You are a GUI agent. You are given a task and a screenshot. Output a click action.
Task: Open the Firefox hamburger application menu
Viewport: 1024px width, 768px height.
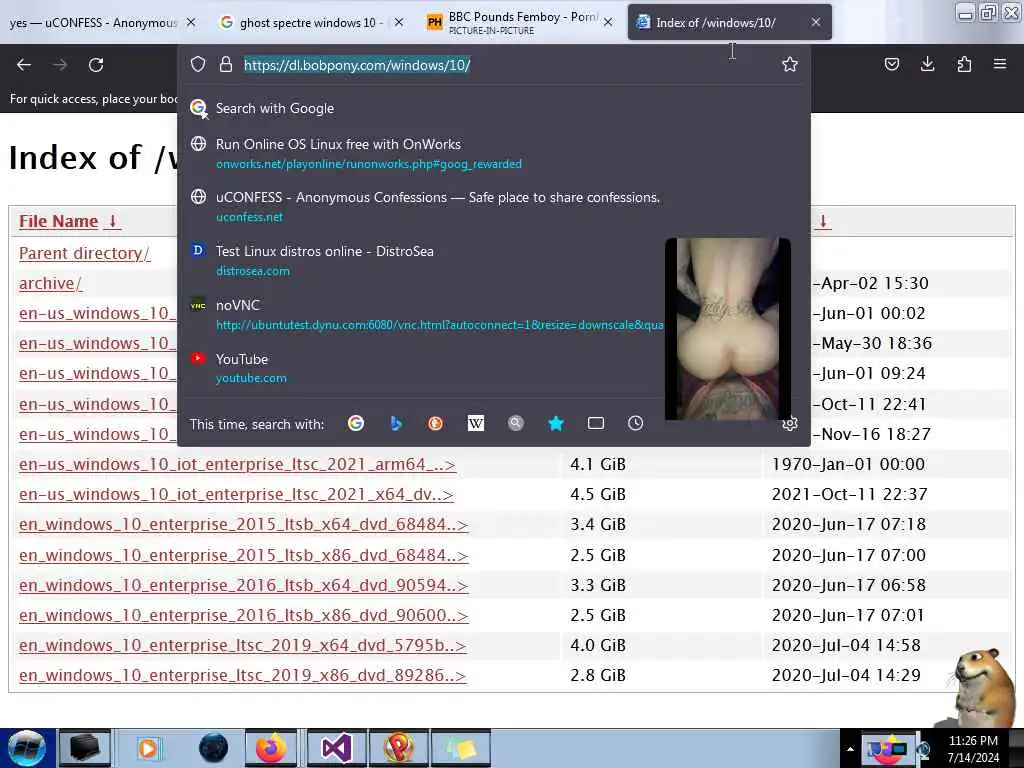click(1000, 64)
